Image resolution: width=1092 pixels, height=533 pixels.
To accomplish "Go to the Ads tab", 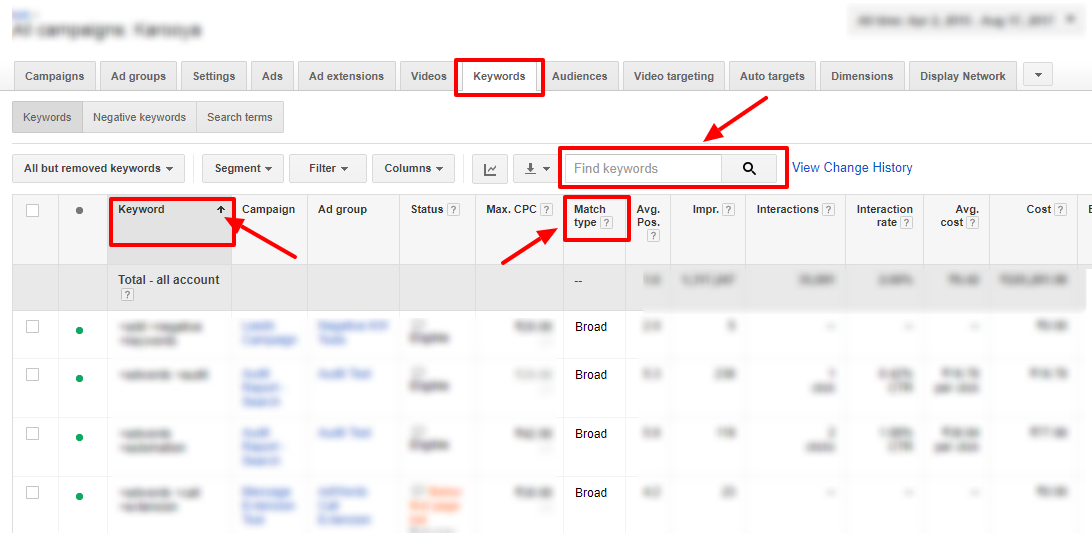I will pyautogui.click(x=272, y=76).
